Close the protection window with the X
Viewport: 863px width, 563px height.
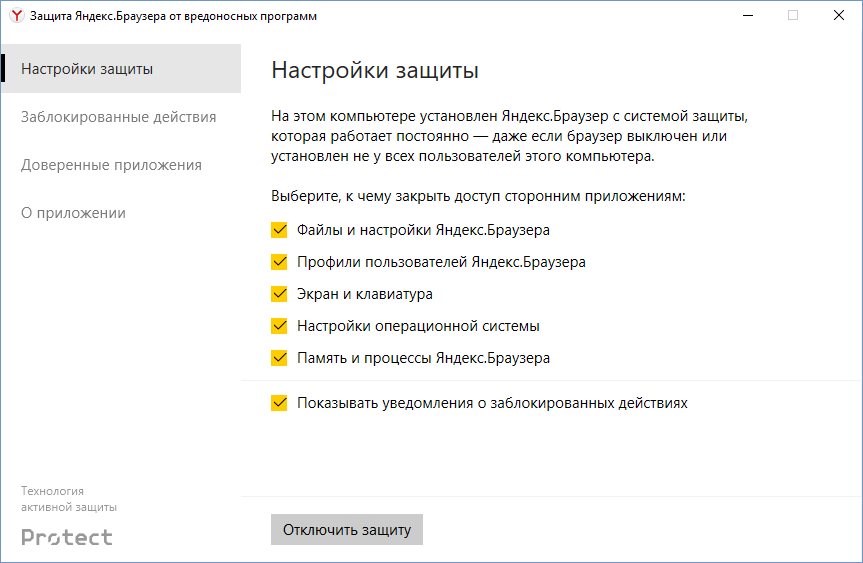839,15
